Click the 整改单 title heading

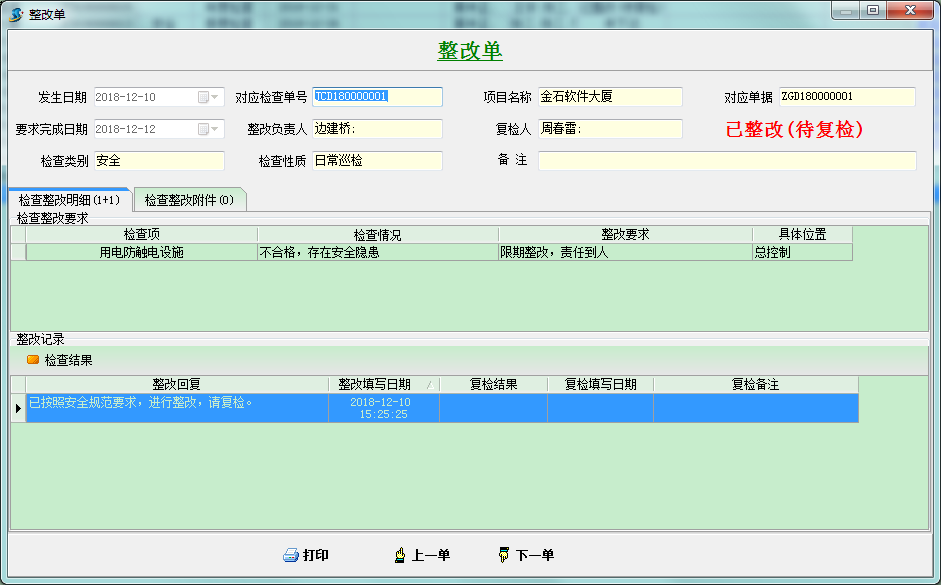[x=470, y=50]
